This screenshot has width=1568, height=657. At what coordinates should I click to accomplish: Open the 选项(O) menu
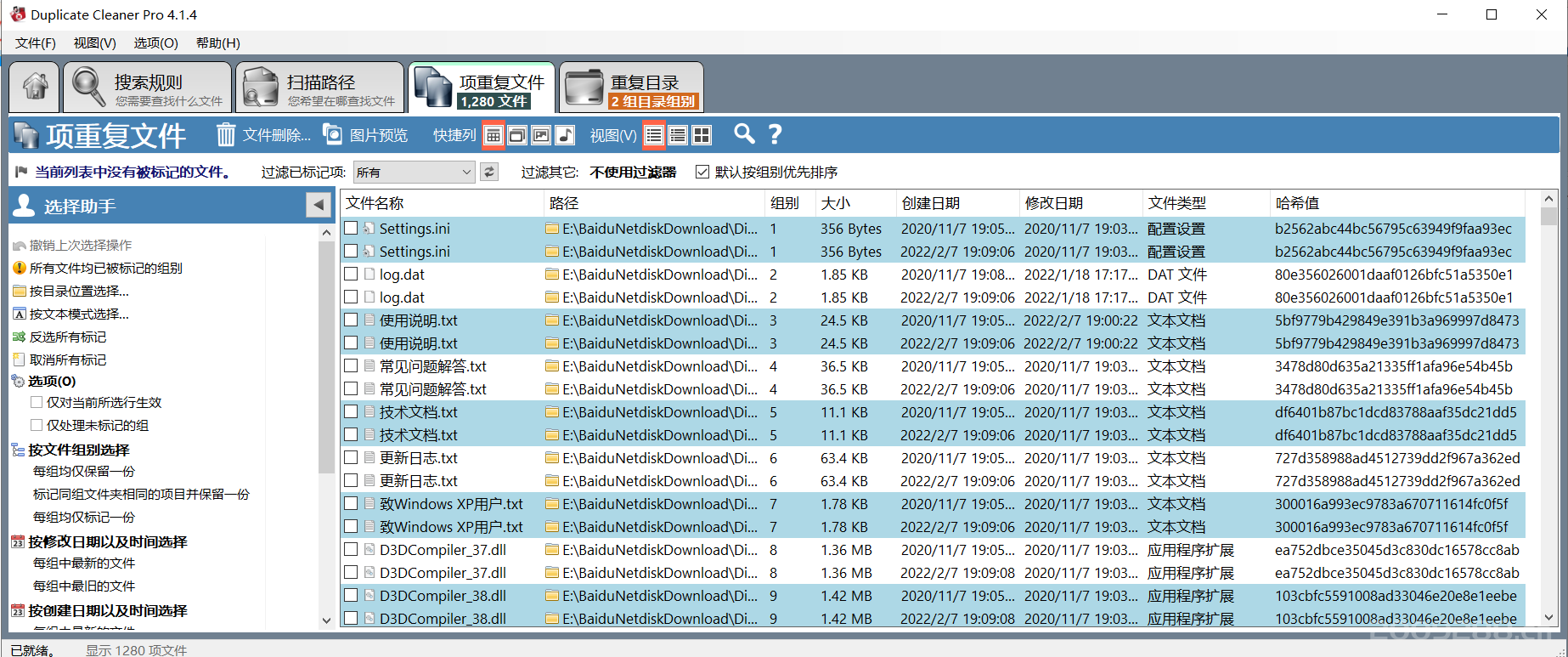click(x=155, y=42)
